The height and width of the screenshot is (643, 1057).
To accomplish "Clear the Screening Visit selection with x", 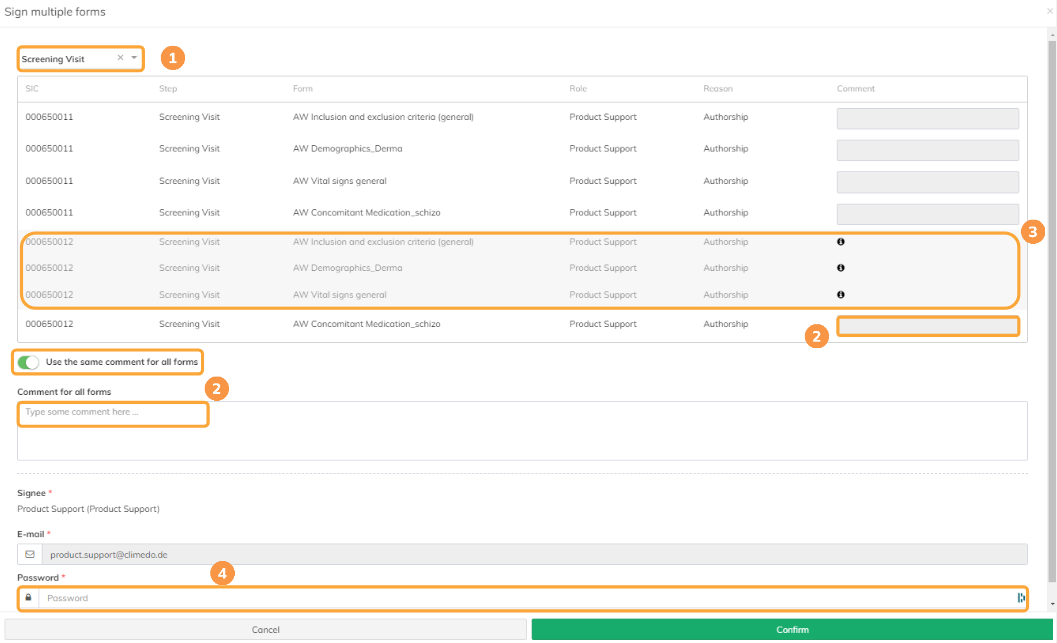I will pyautogui.click(x=121, y=58).
